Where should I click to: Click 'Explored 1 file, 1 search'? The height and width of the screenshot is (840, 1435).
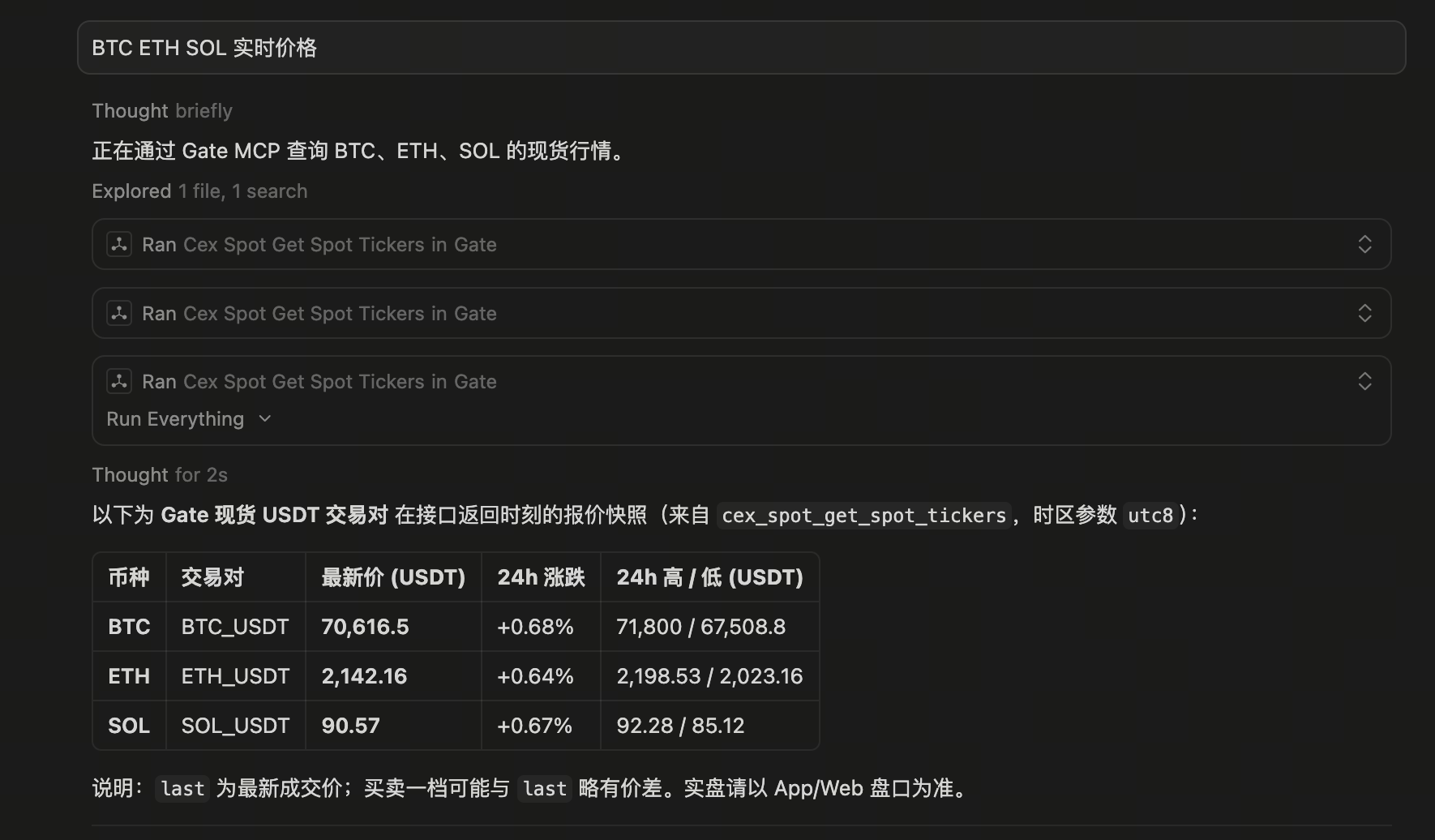coord(199,191)
